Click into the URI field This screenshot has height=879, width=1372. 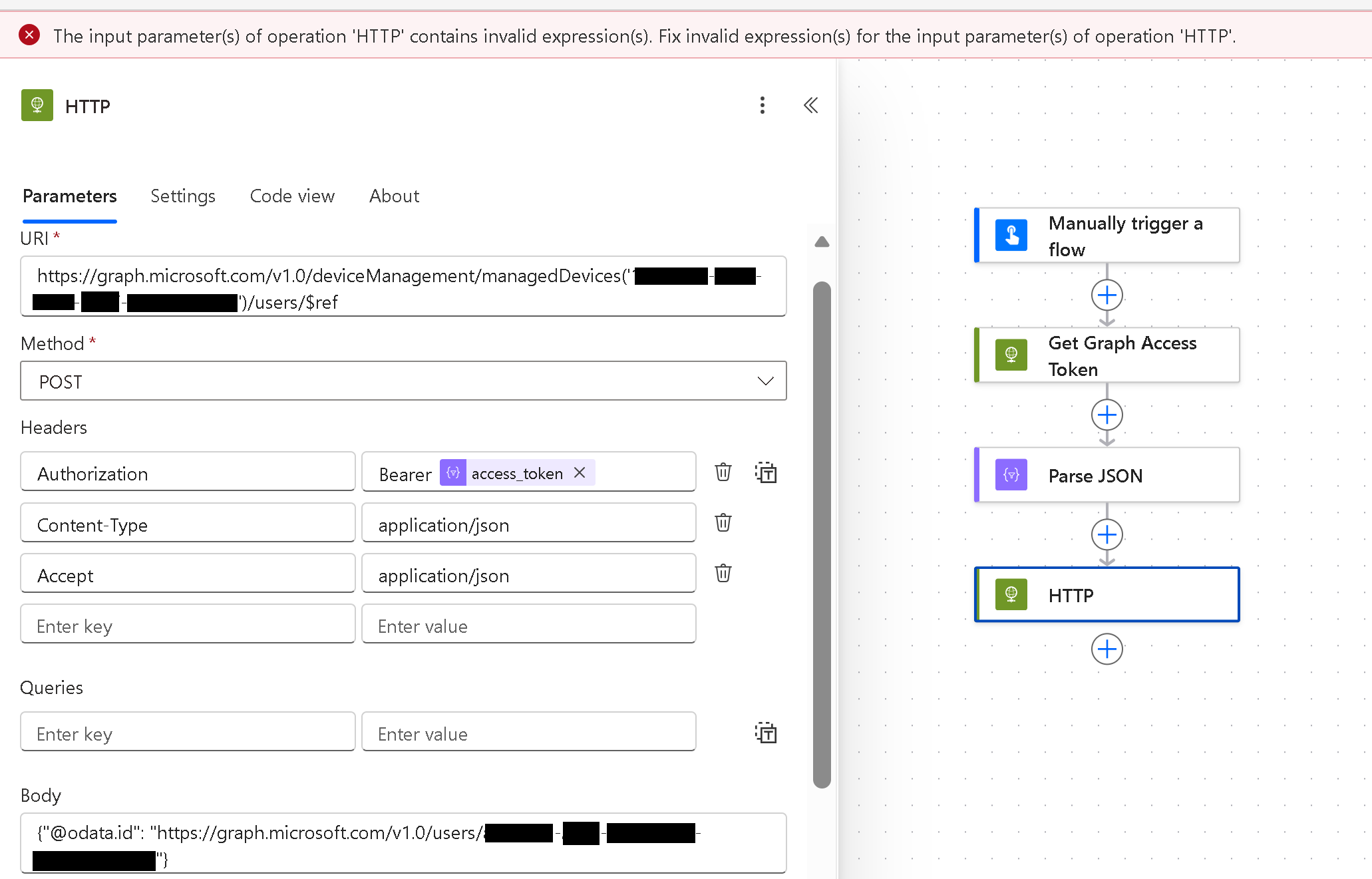coord(403,287)
